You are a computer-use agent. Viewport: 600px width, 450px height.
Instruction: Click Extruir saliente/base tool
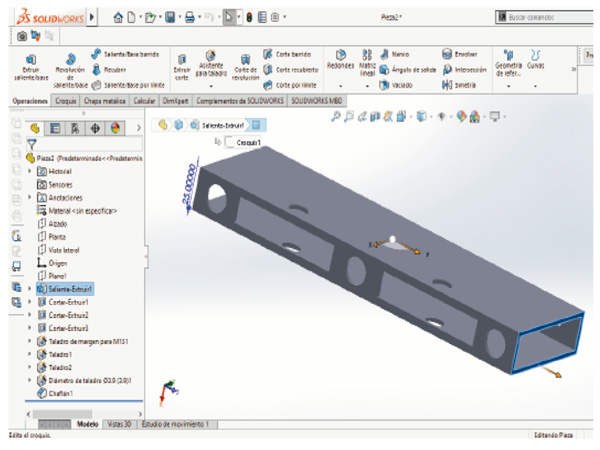pyautogui.click(x=31, y=68)
